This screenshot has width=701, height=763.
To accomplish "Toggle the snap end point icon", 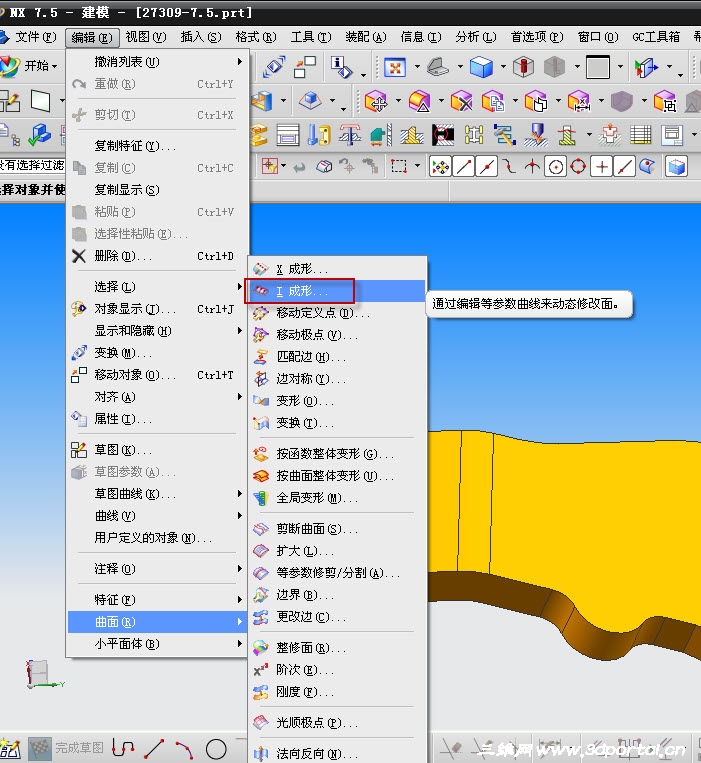I will [464, 167].
